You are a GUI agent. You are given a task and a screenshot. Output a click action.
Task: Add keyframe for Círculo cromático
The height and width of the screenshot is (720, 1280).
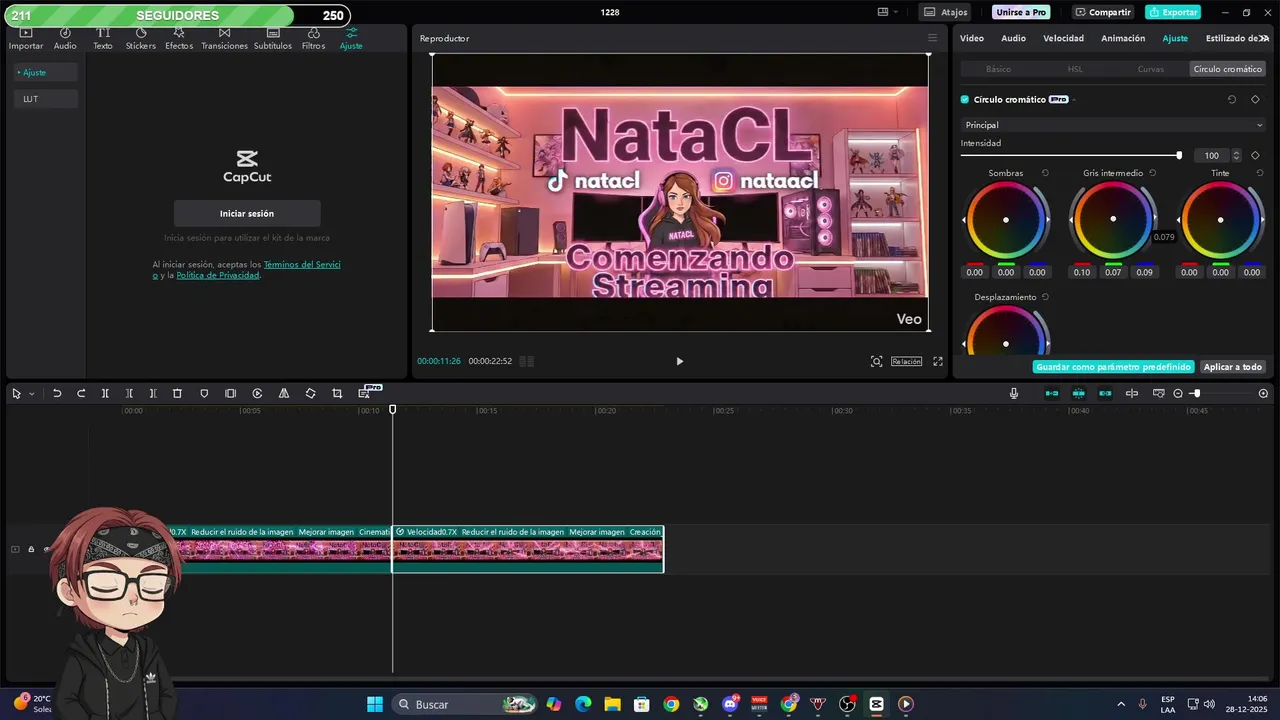coord(1255,100)
